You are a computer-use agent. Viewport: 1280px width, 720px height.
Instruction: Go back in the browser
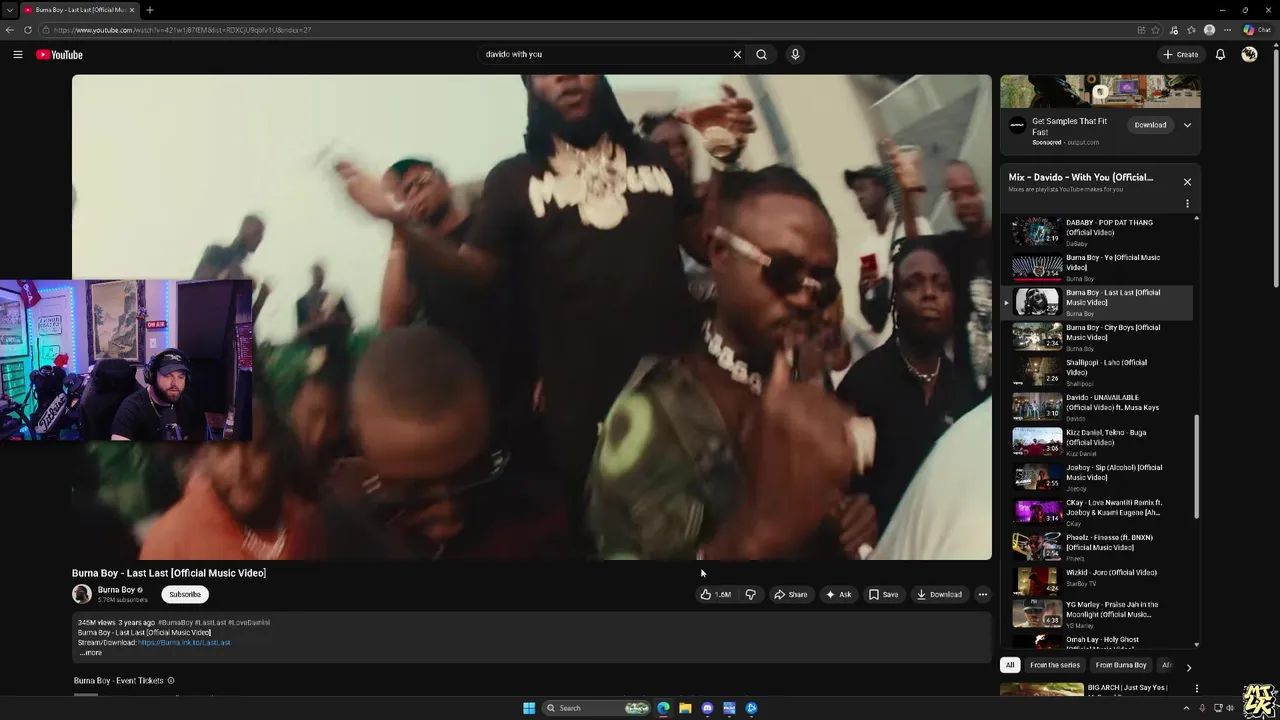[9, 30]
